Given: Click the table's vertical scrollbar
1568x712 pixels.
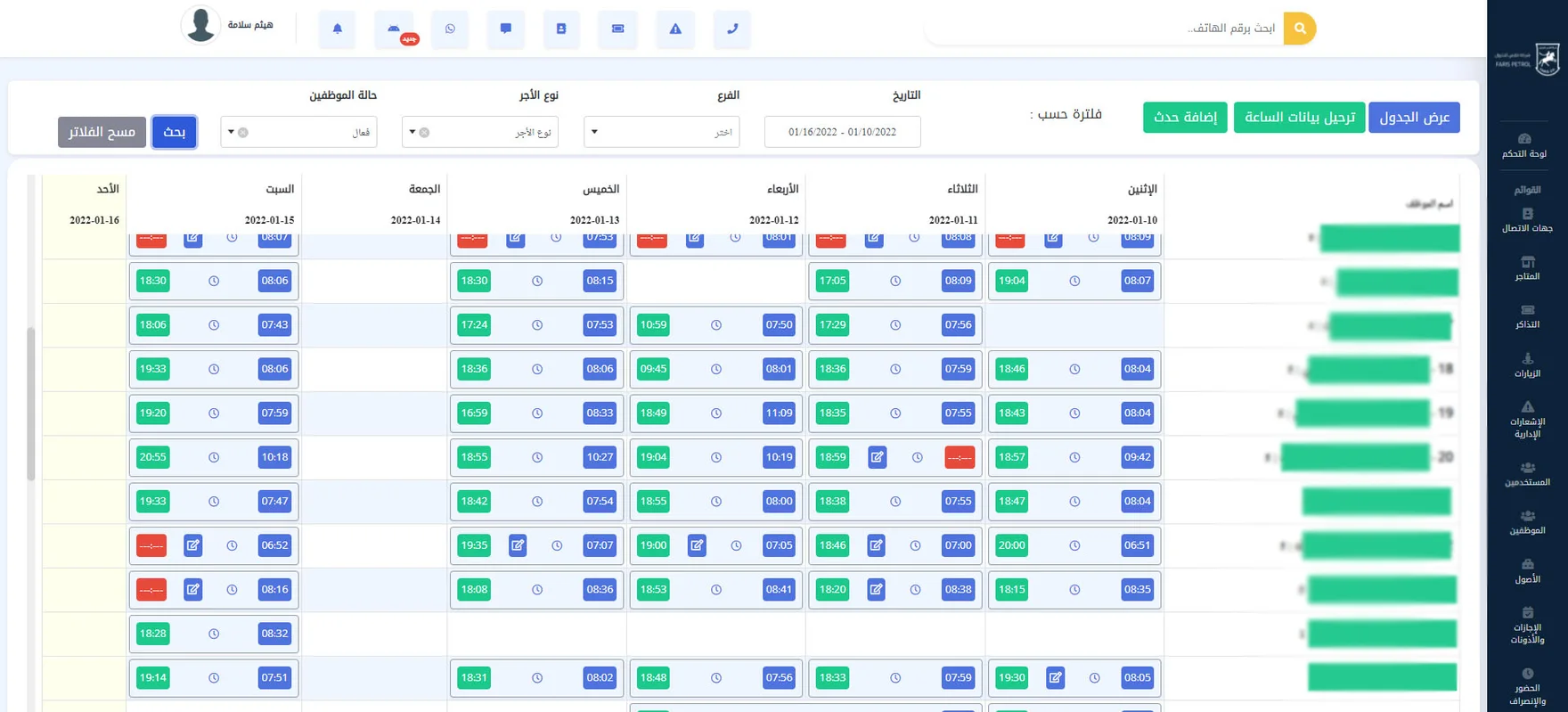Looking at the screenshot, I should tap(31, 404).
